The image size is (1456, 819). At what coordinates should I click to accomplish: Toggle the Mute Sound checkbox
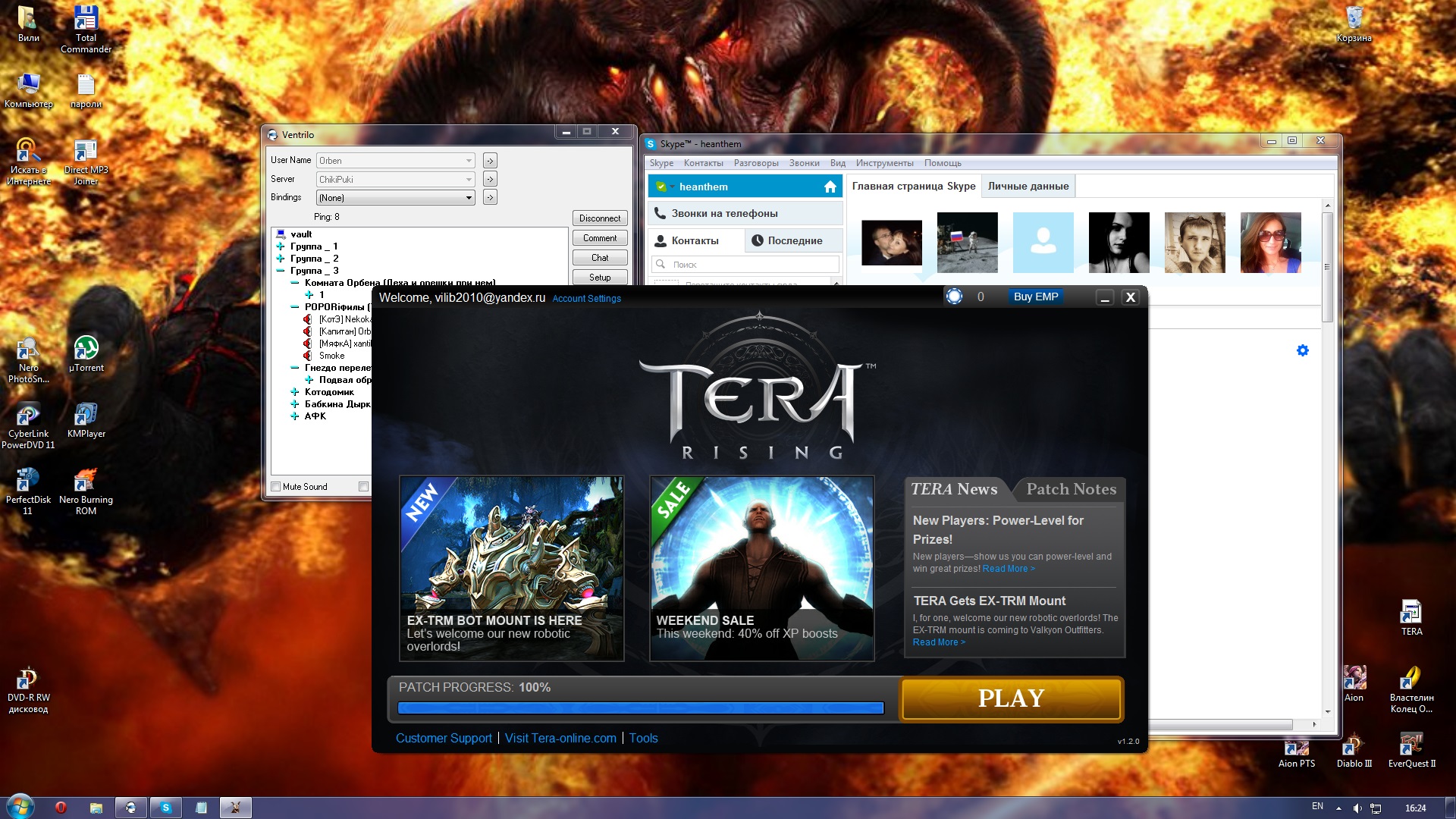tap(276, 487)
